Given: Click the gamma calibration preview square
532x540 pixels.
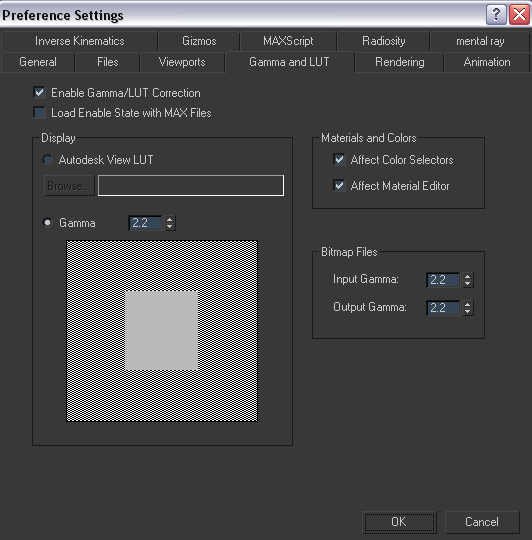Looking at the screenshot, I should [x=162, y=331].
